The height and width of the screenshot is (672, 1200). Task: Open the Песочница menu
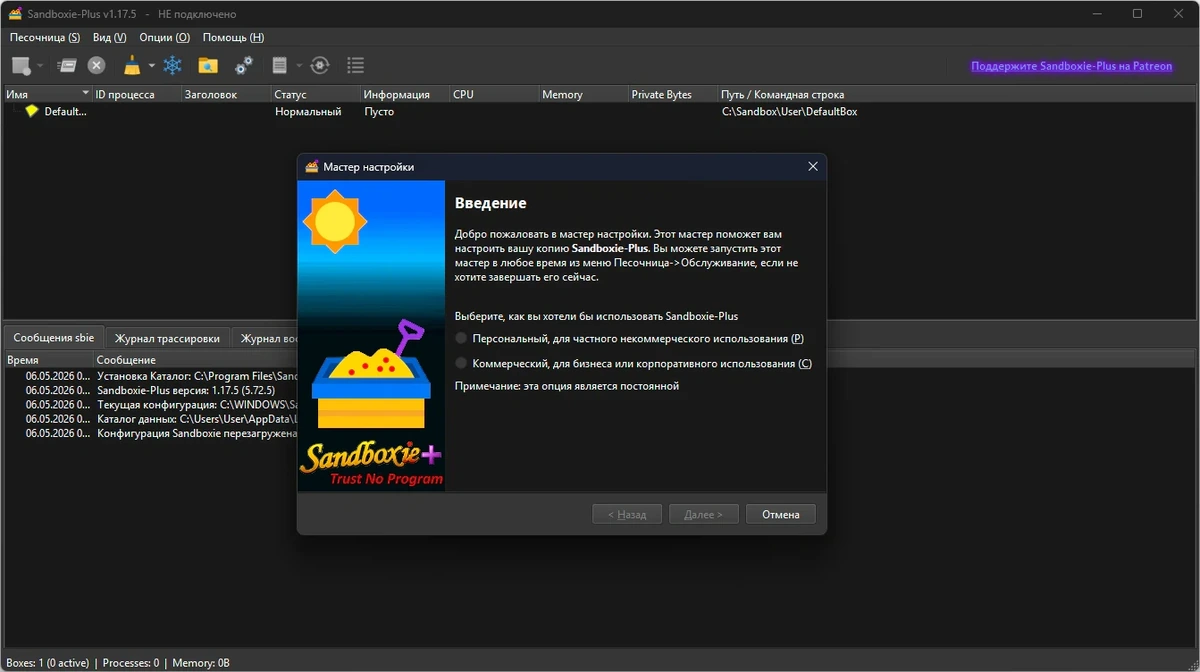click(45, 37)
